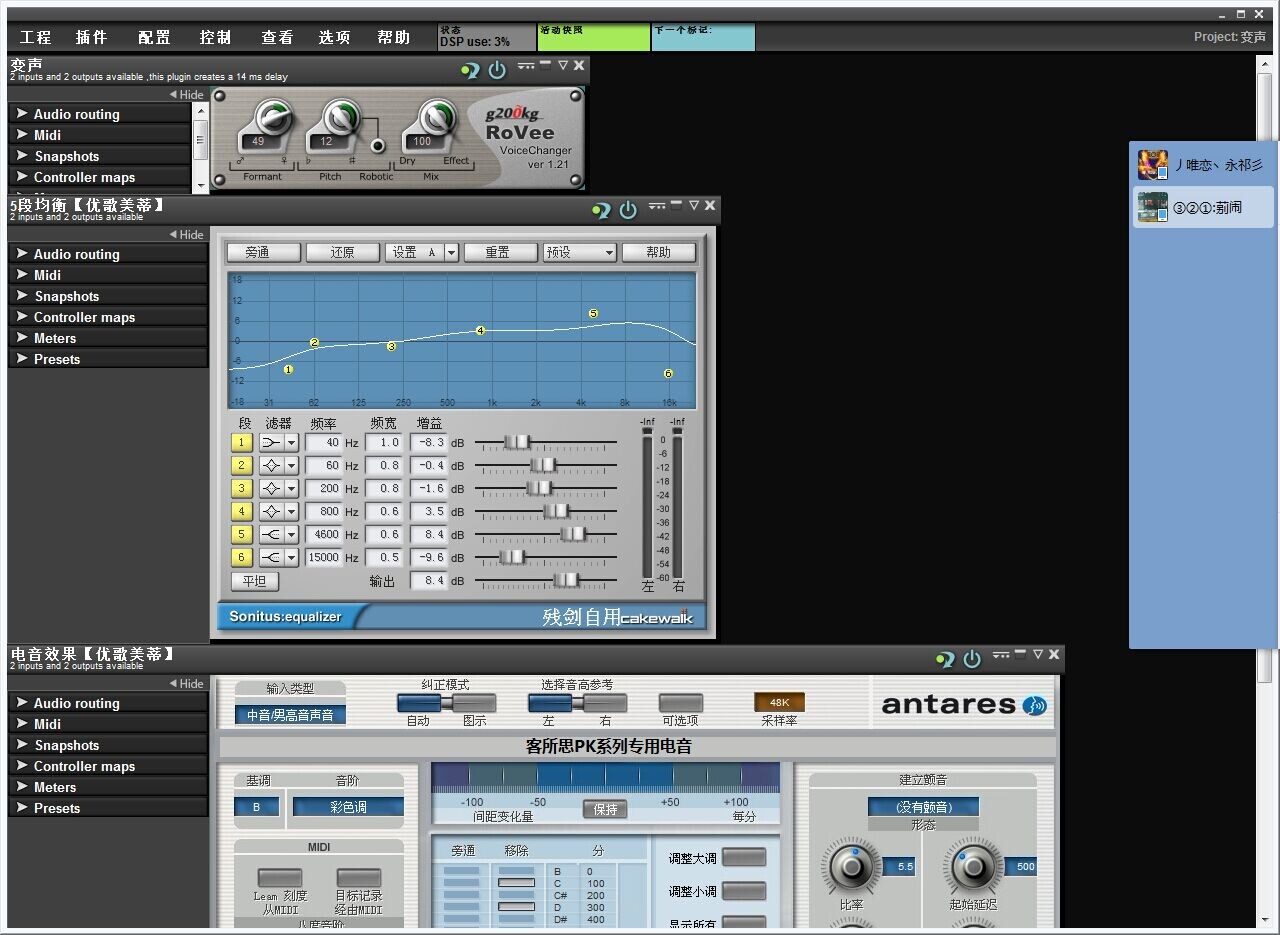The height and width of the screenshot is (935, 1280).
Task: Switch 纠正模式 to 自动
Action: [419, 704]
